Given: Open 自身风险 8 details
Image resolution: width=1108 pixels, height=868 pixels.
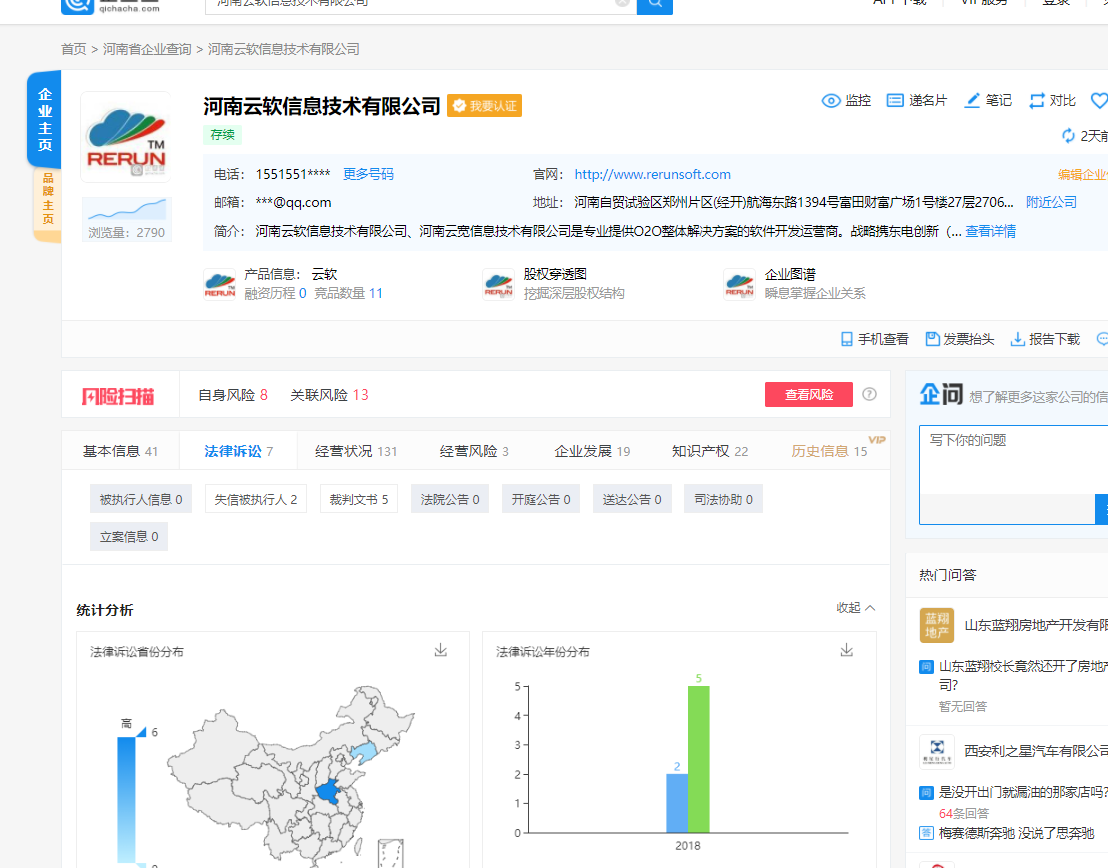Looking at the screenshot, I should (232, 395).
